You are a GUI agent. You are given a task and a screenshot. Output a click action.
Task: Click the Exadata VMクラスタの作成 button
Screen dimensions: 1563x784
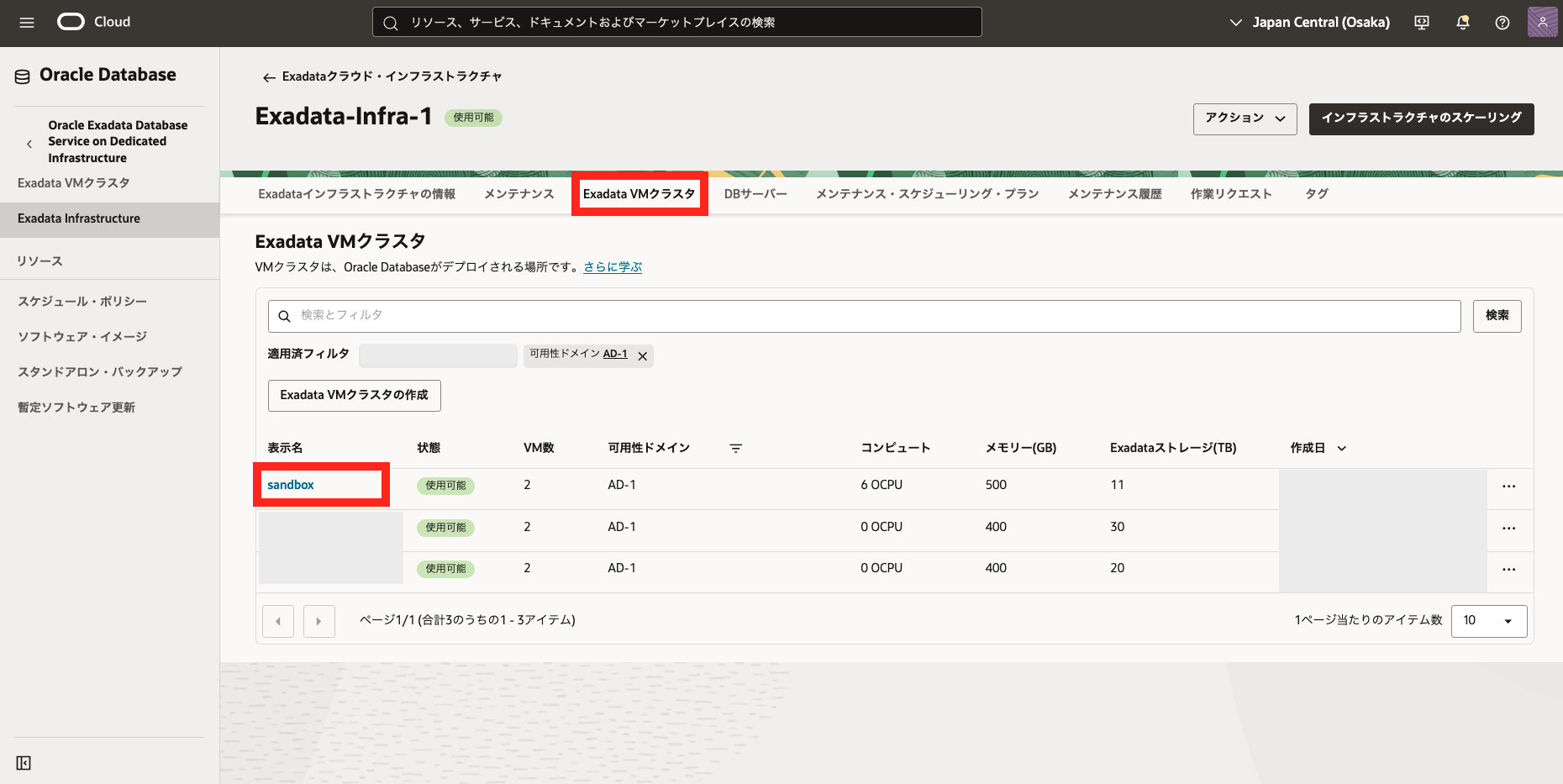(354, 396)
